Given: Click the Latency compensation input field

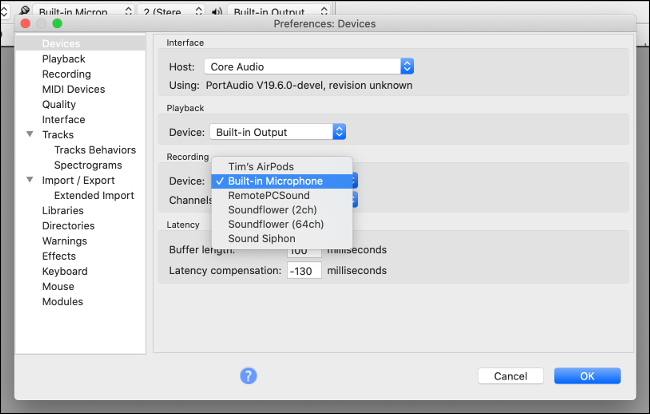Looking at the screenshot, I should [x=304, y=270].
